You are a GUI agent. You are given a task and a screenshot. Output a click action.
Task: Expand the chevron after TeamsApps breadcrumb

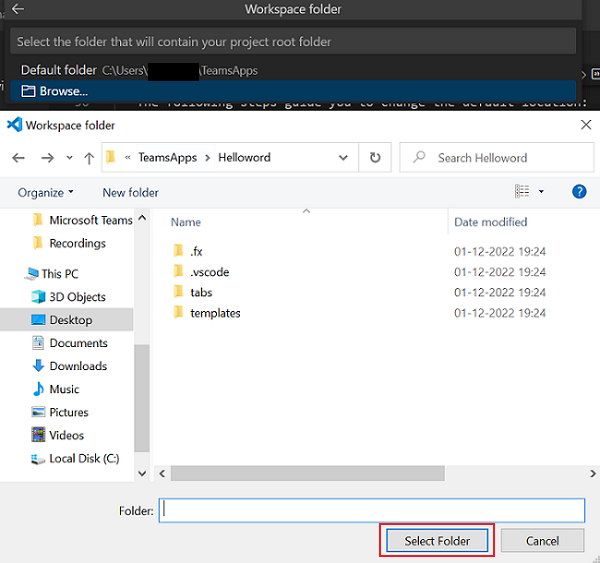click(x=207, y=158)
